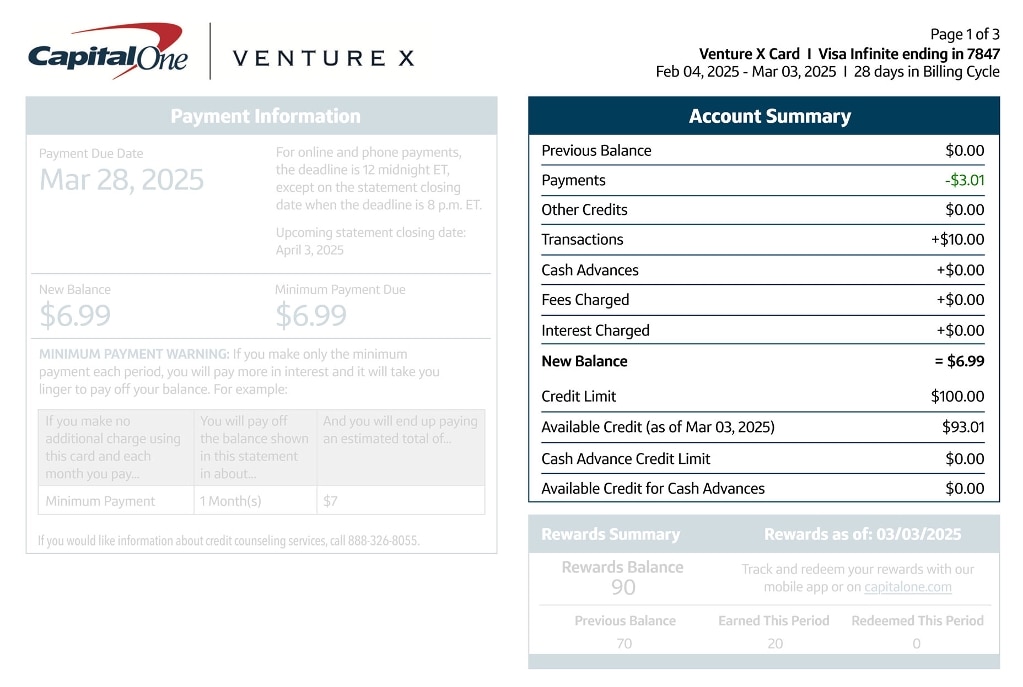Click the Venture X wordmark
Viewport: 1023px width, 687px height.
(323, 58)
